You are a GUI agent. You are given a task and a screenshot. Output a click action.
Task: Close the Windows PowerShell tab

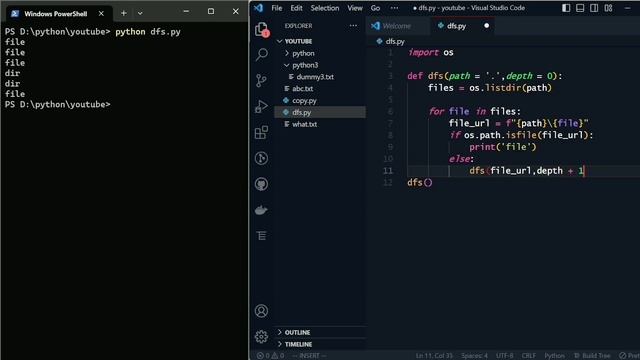101,13
